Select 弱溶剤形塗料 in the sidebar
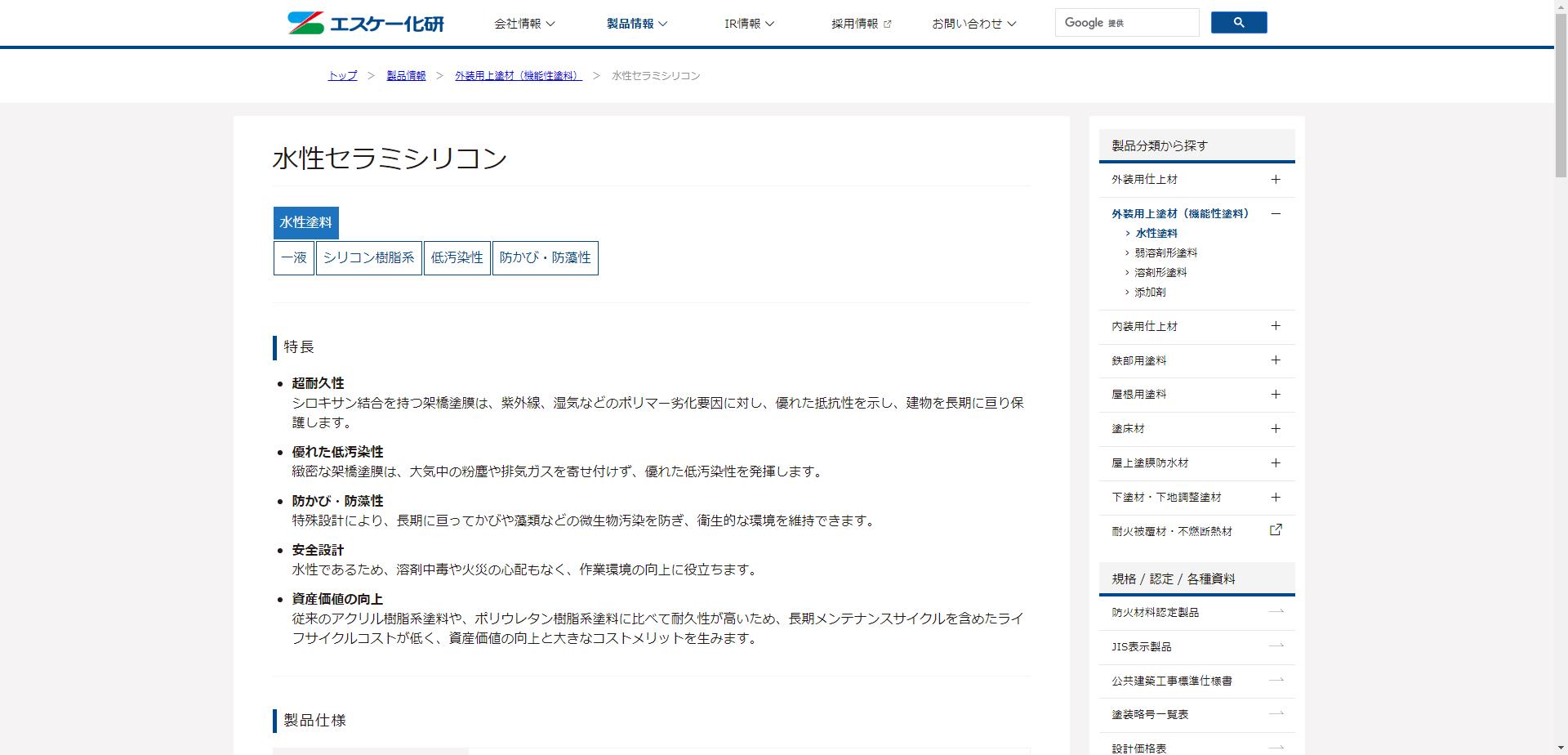The image size is (1568, 755). click(x=1166, y=252)
